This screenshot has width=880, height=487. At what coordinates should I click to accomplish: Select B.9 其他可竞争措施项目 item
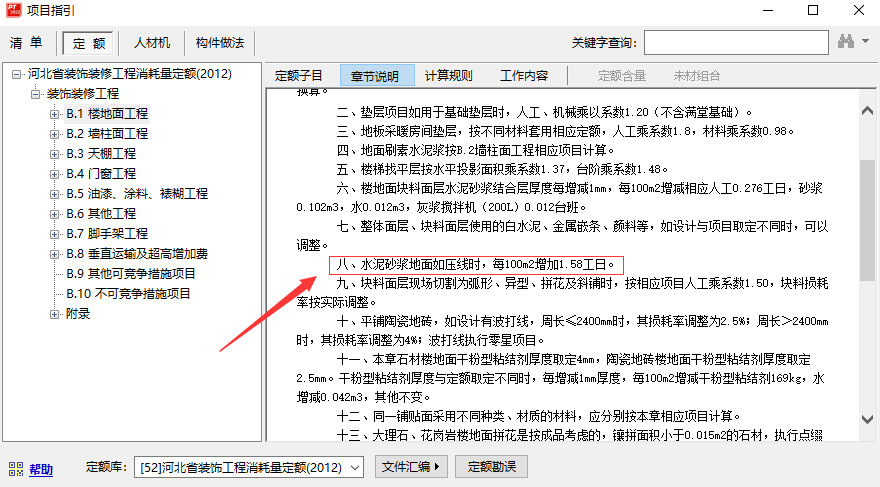point(131,274)
